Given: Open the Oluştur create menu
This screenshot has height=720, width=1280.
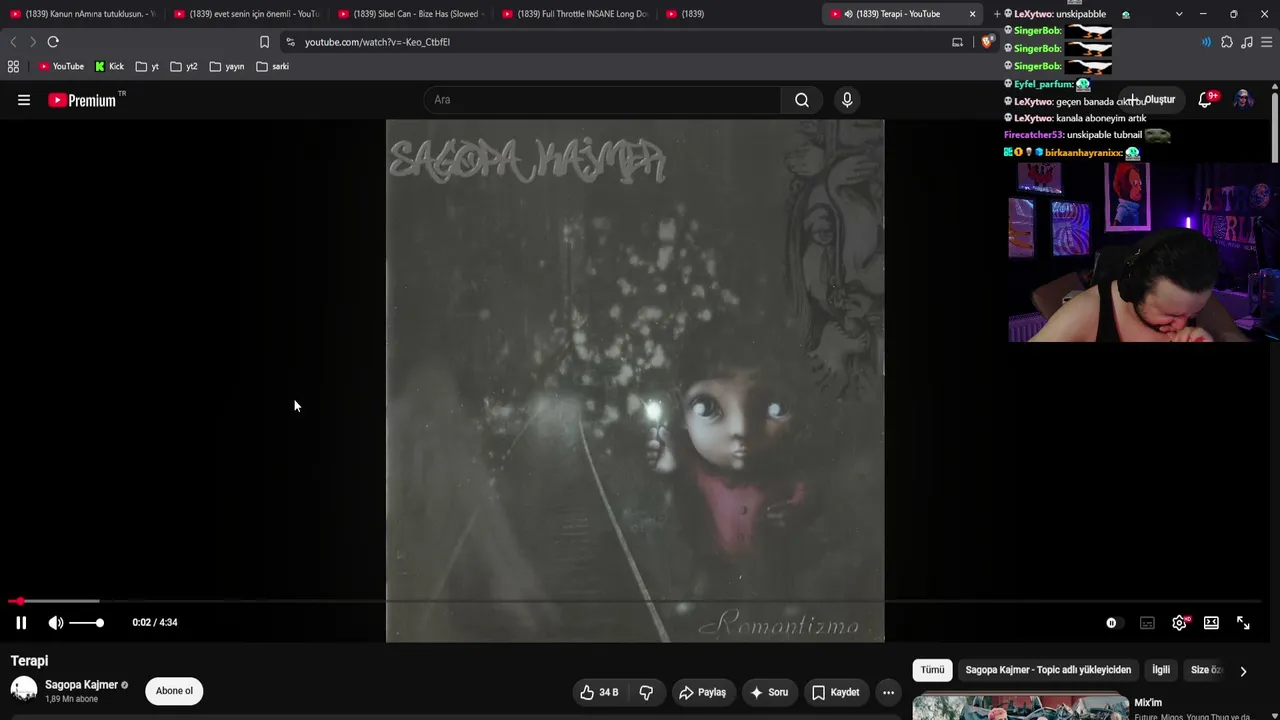Looking at the screenshot, I should tap(1152, 100).
